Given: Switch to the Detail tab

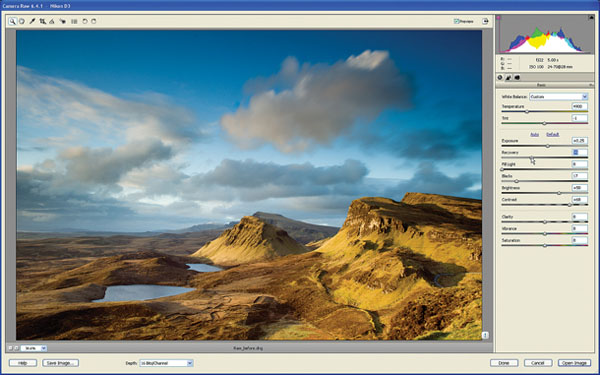Looking at the screenshot, I should [x=509, y=77].
